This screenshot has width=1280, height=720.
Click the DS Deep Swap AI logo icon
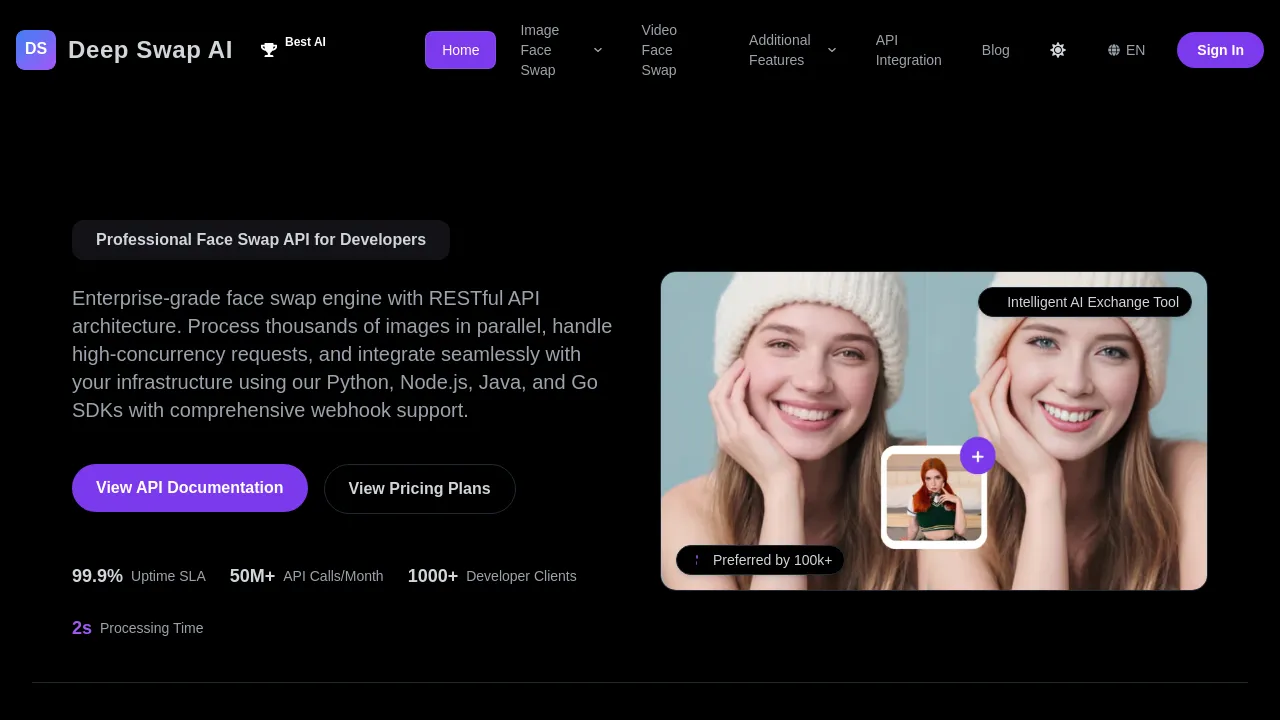click(35, 49)
